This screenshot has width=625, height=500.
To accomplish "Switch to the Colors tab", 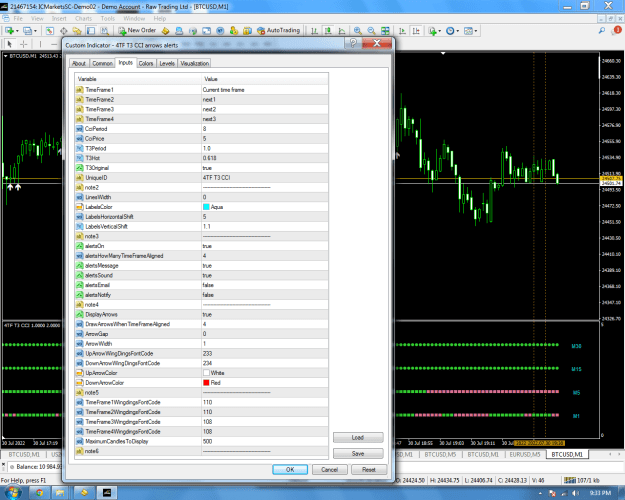I will pyautogui.click(x=146, y=63).
